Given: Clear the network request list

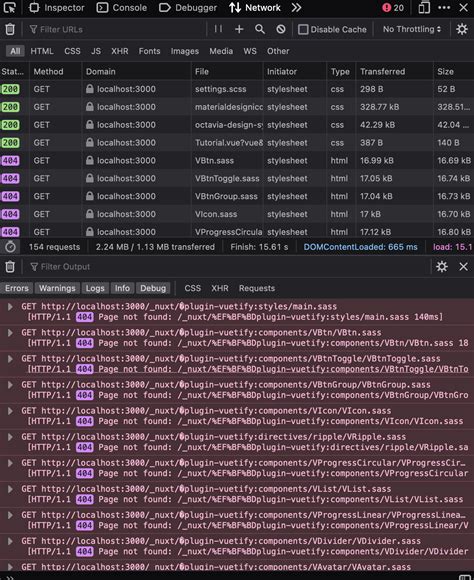Looking at the screenshot, I should tap(10, 29).
